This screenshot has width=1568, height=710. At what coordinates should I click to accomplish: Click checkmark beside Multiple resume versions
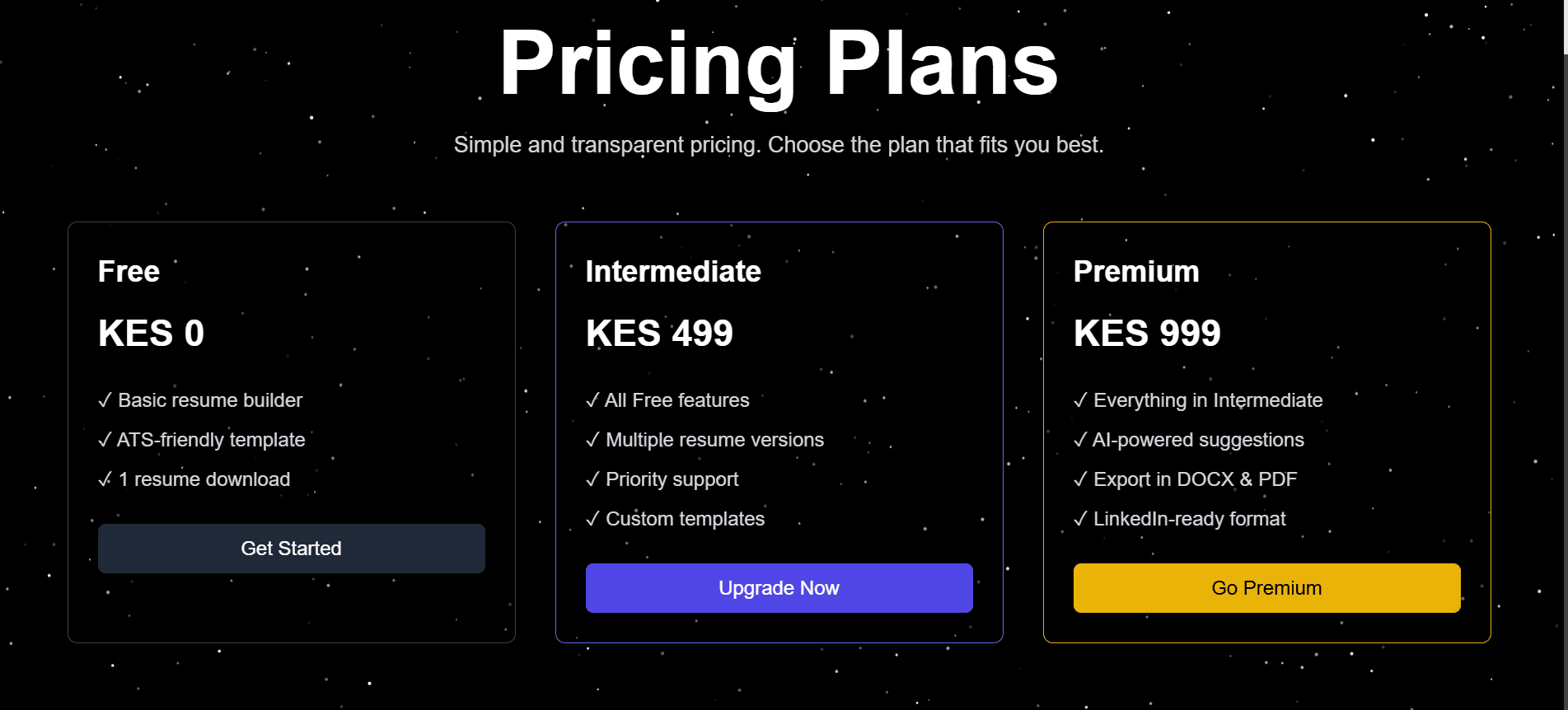point(592,441)
